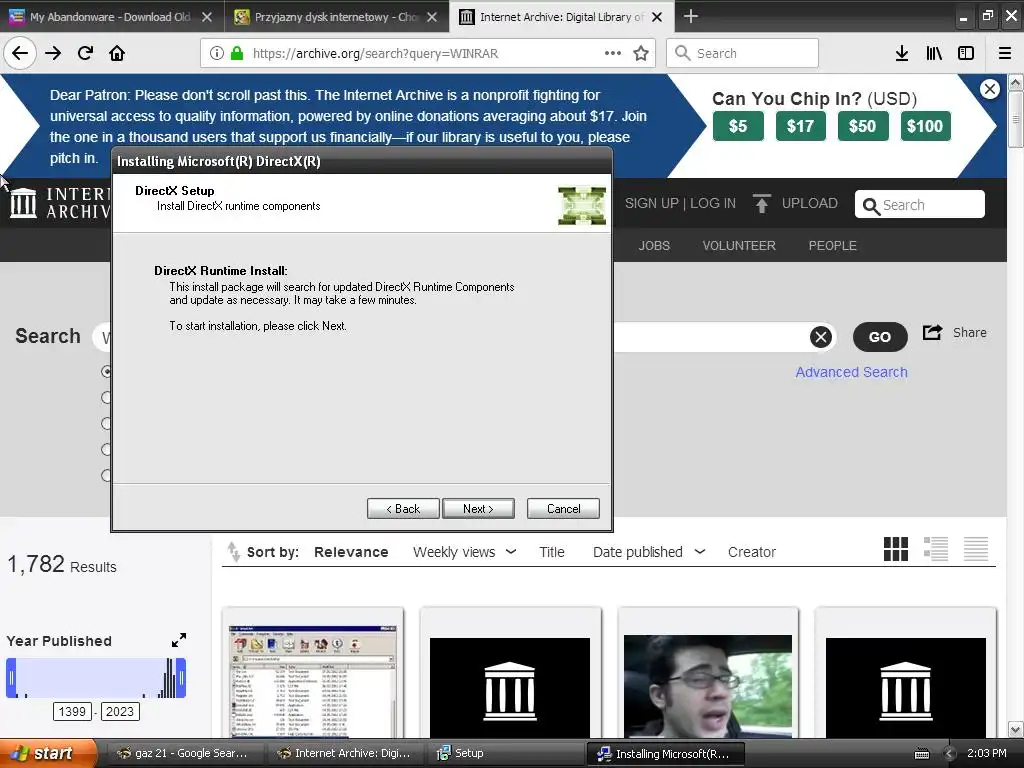Viewport: 1024px width, 768px height.
Task: Switch to compact list view
Action: pyautogui.click(x=976, y=549)
